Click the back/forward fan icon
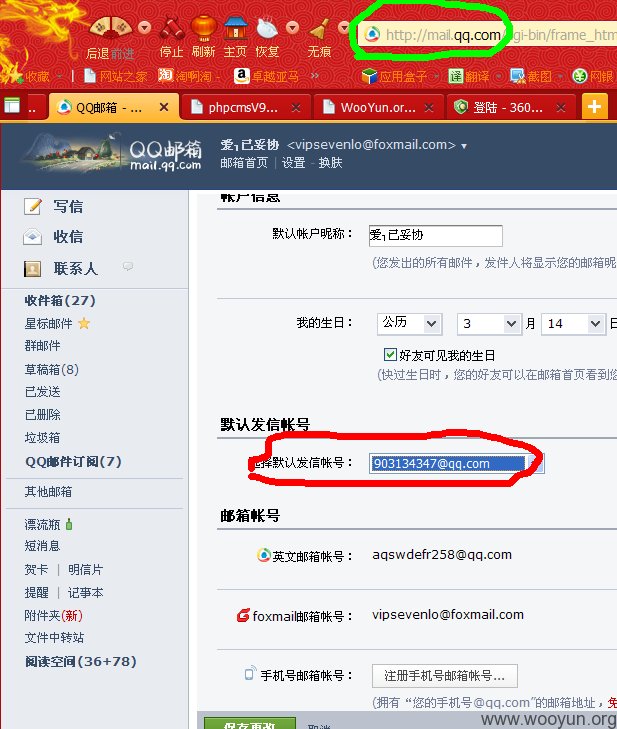 pyautogui.click(x=110, y=28)
